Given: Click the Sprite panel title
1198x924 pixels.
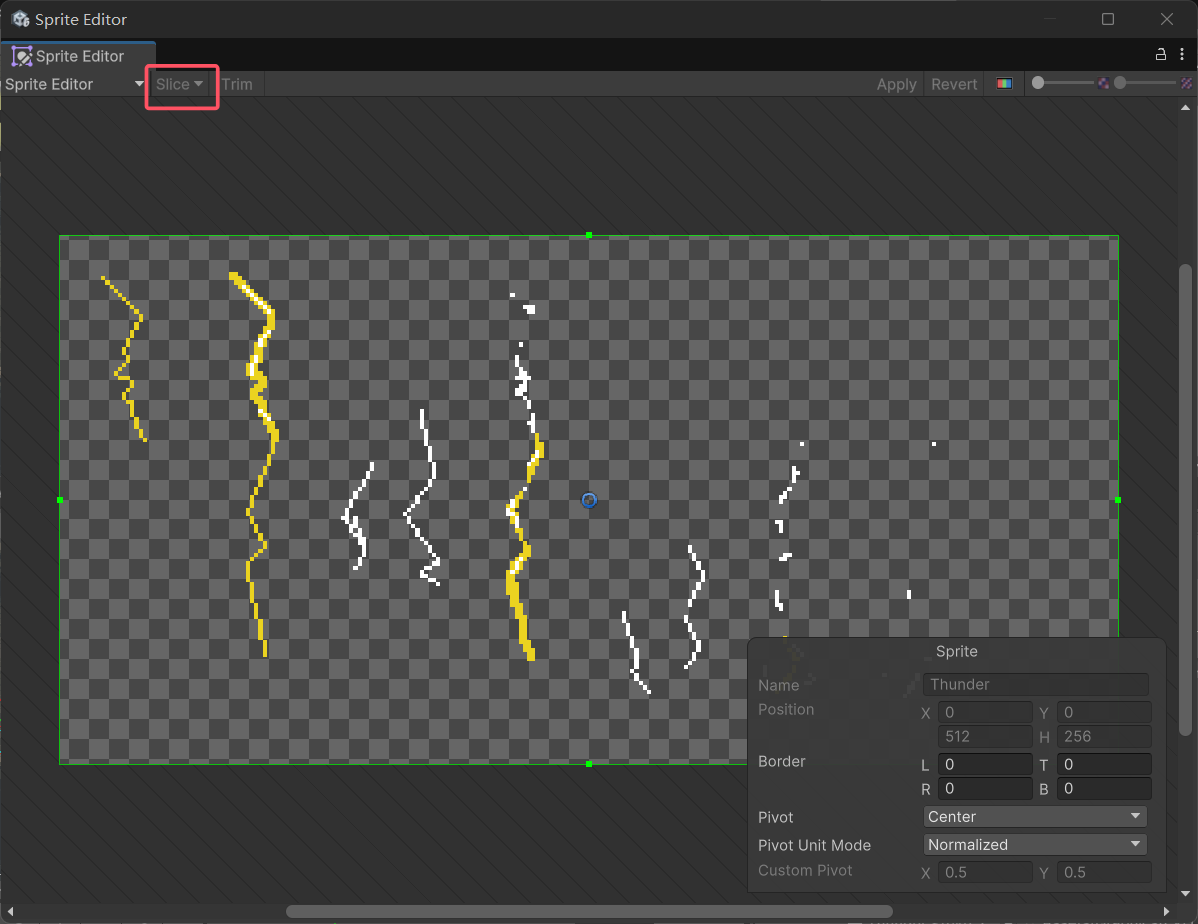Looking at the screenshot, I should tap(957, 651).
